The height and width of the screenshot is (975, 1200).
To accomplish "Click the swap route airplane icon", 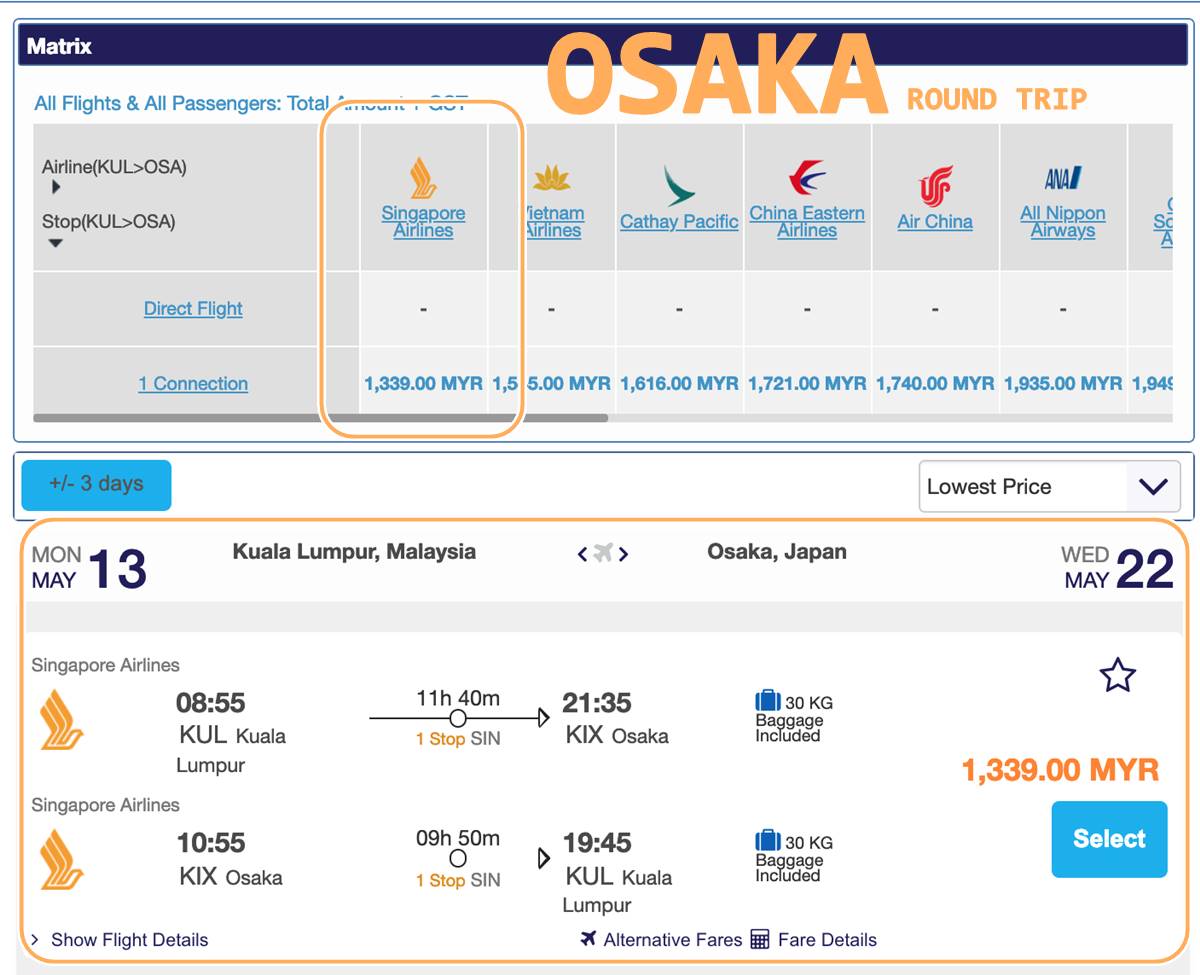I will tap(602, 553).
